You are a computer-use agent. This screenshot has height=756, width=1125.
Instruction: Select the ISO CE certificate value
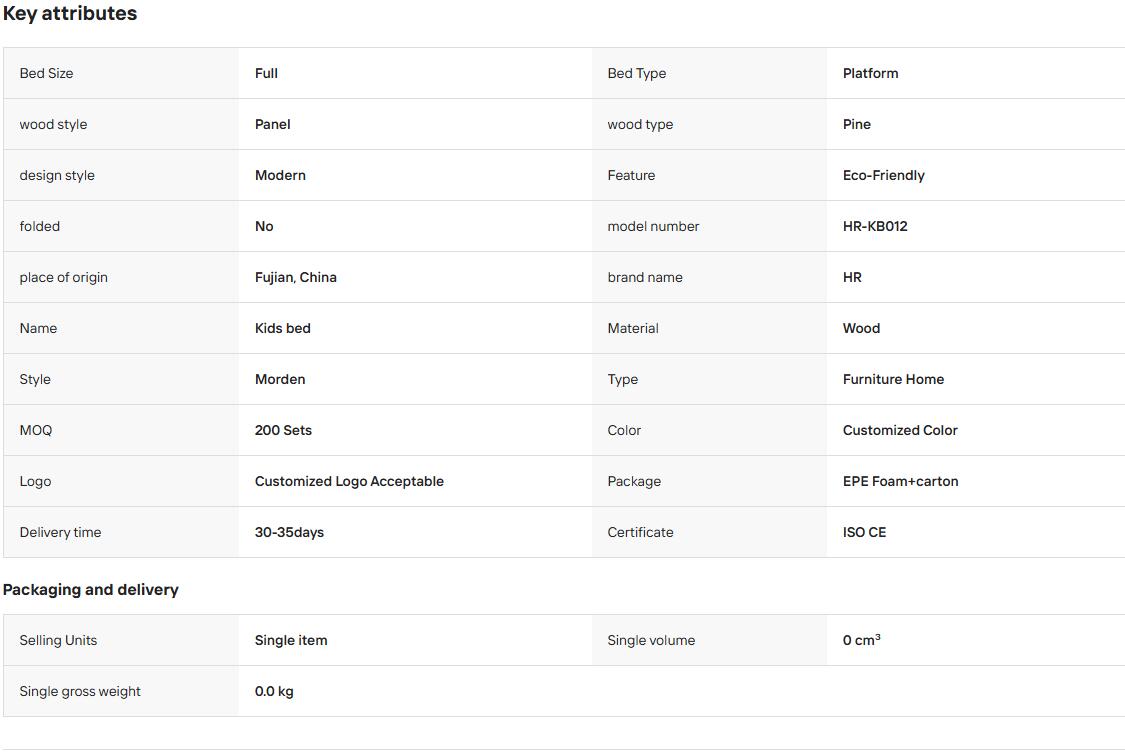(x=864, y=532)
